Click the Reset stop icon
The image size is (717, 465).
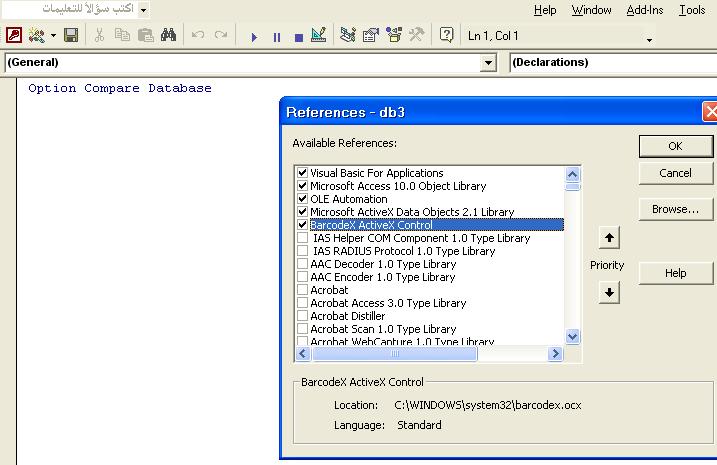299,37
